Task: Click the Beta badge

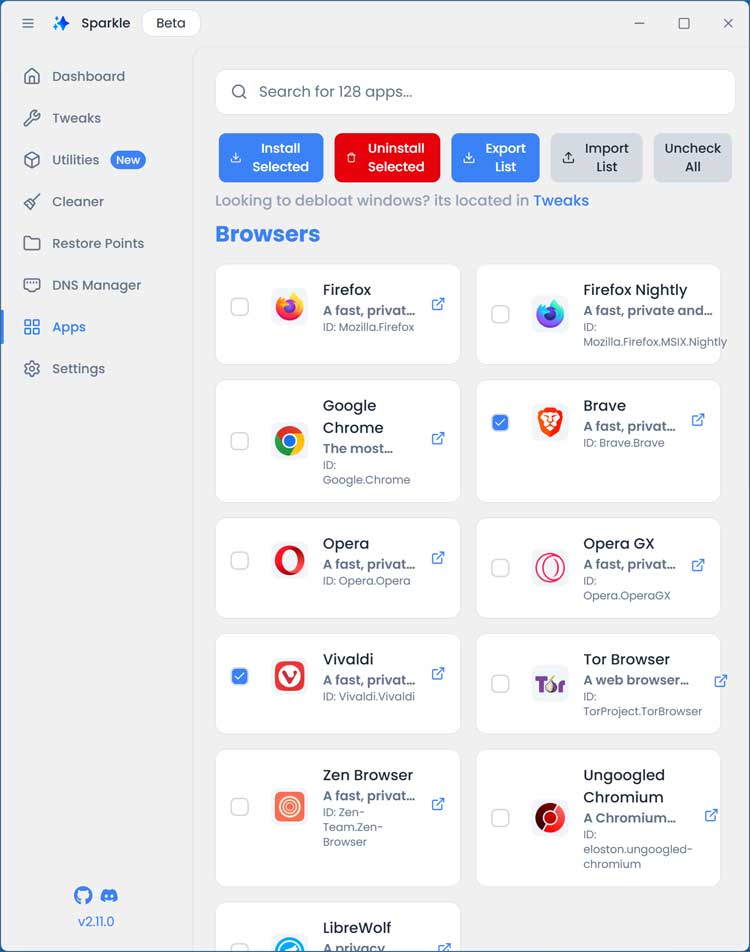Action: point(171,23)
